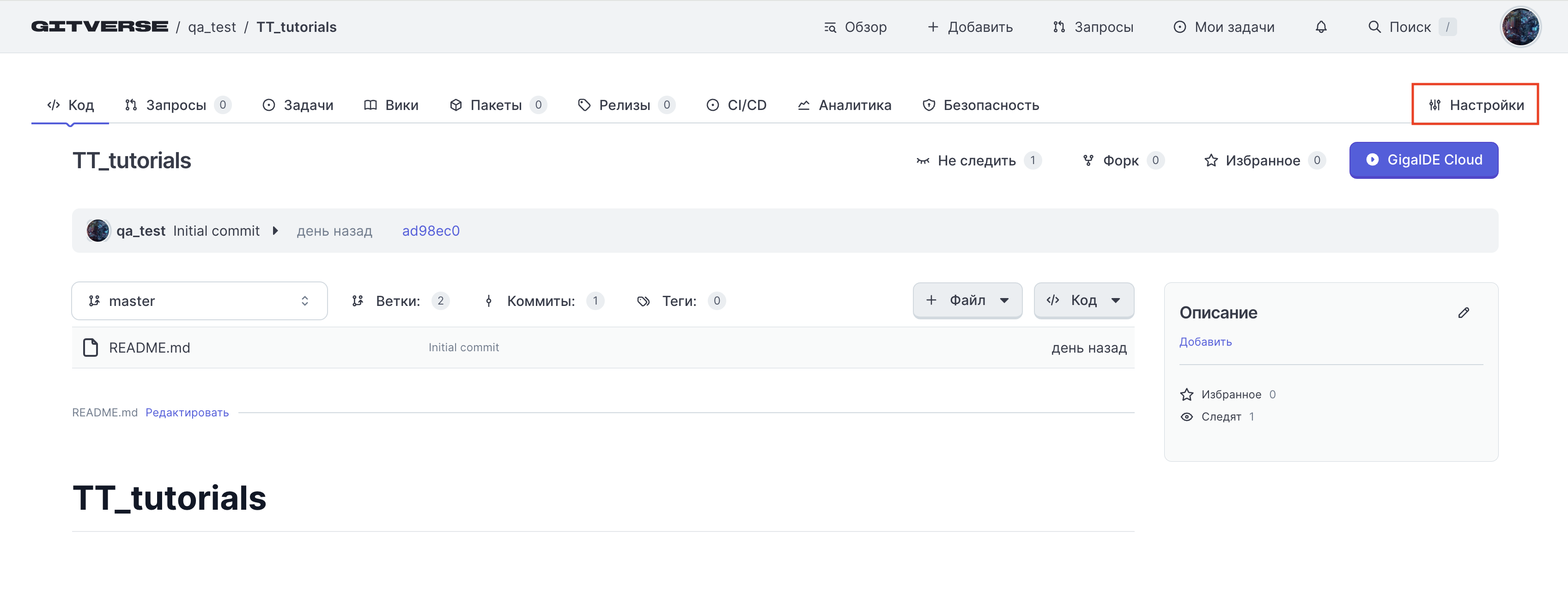1568x598 pixels.
Task: Open the Настройки tab
Action: coord(1476,105)
